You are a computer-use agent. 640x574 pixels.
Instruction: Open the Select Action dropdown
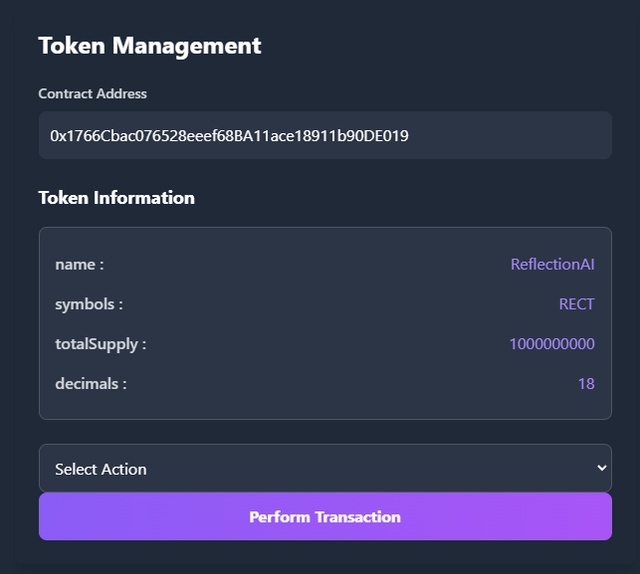point(325,468)
